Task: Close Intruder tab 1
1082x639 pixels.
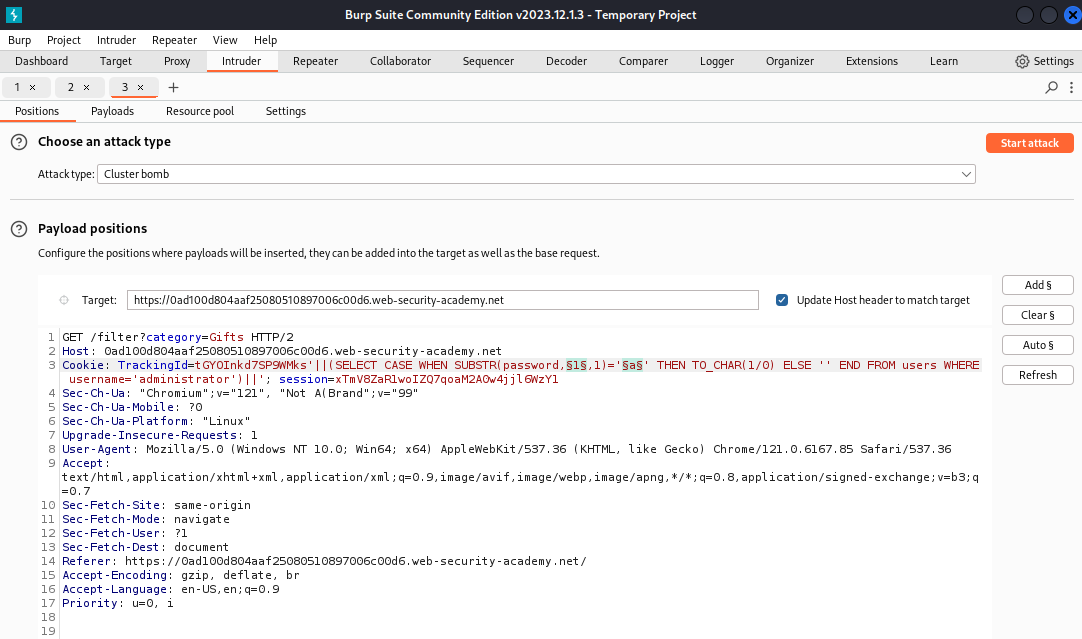Action: click(32, 88)
